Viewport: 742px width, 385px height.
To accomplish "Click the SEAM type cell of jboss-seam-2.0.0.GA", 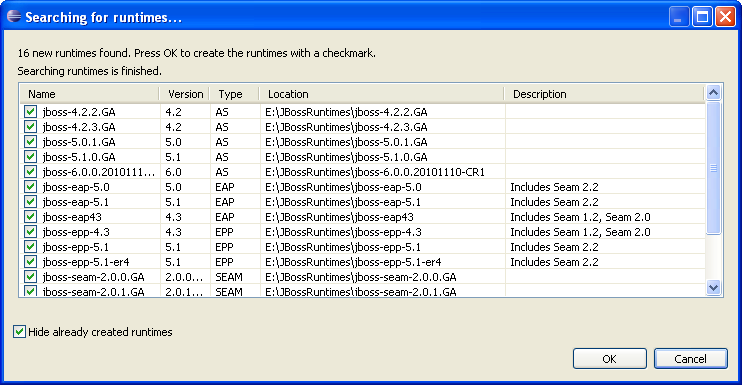I will click(x=229, y=277).
